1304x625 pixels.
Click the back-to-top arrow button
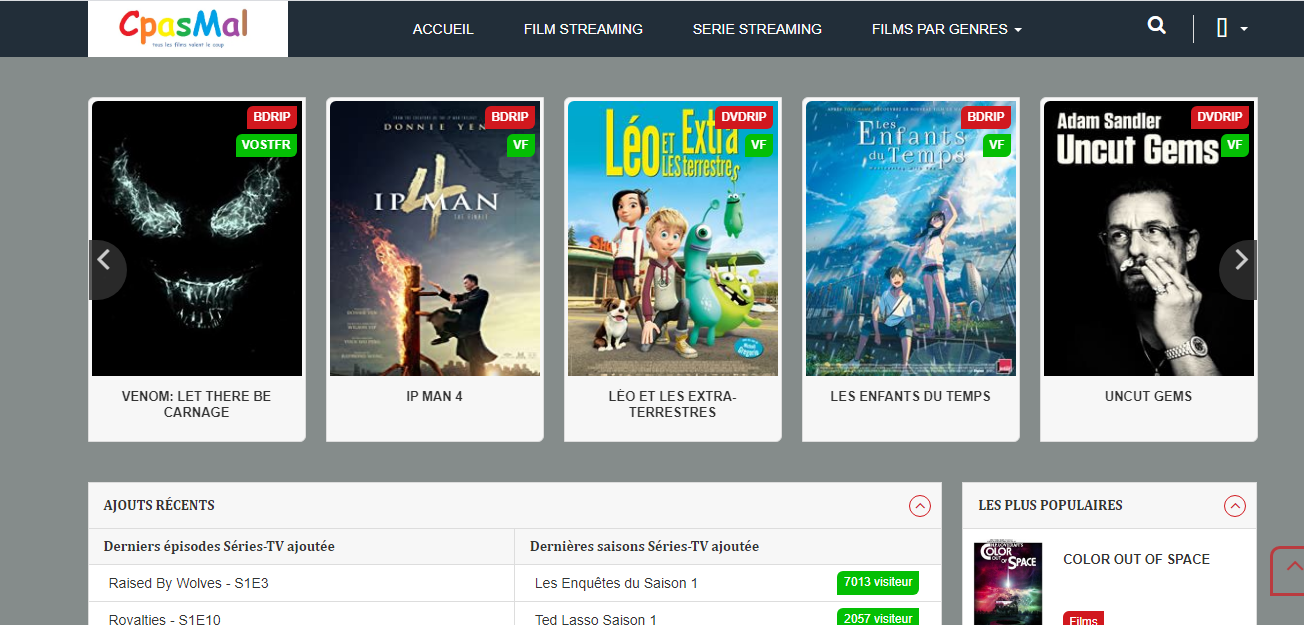coord(1287,571)
